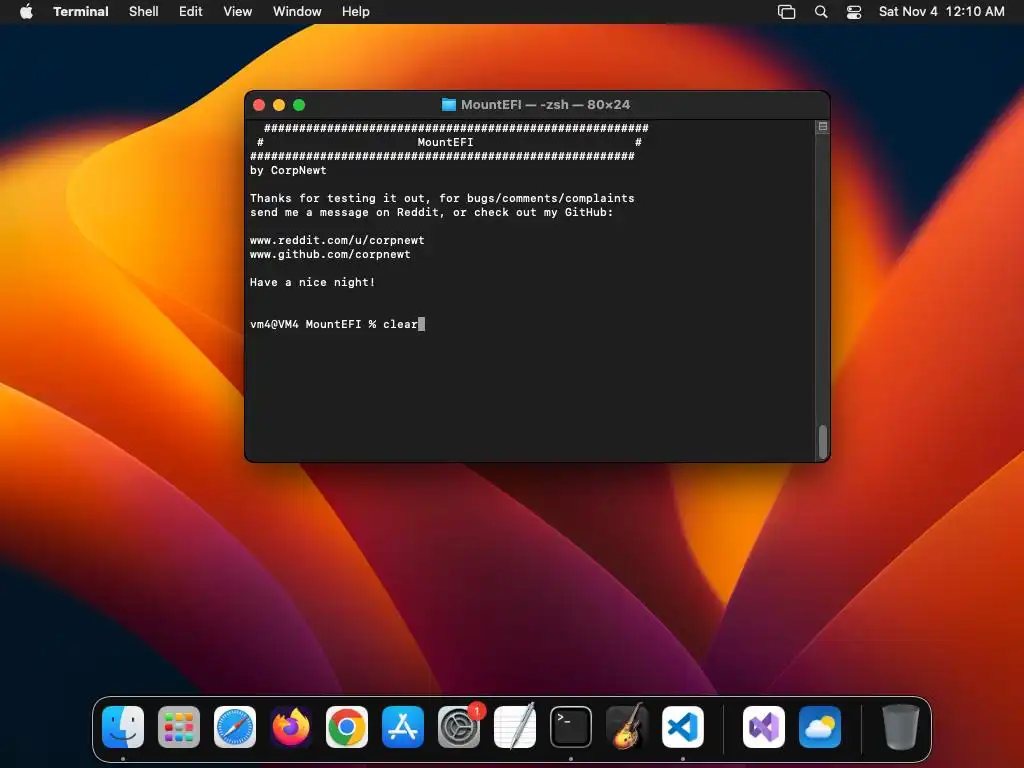Open System Settings with notification badge
Screen dimensions: 1024x768
click(x=459, y=727)
